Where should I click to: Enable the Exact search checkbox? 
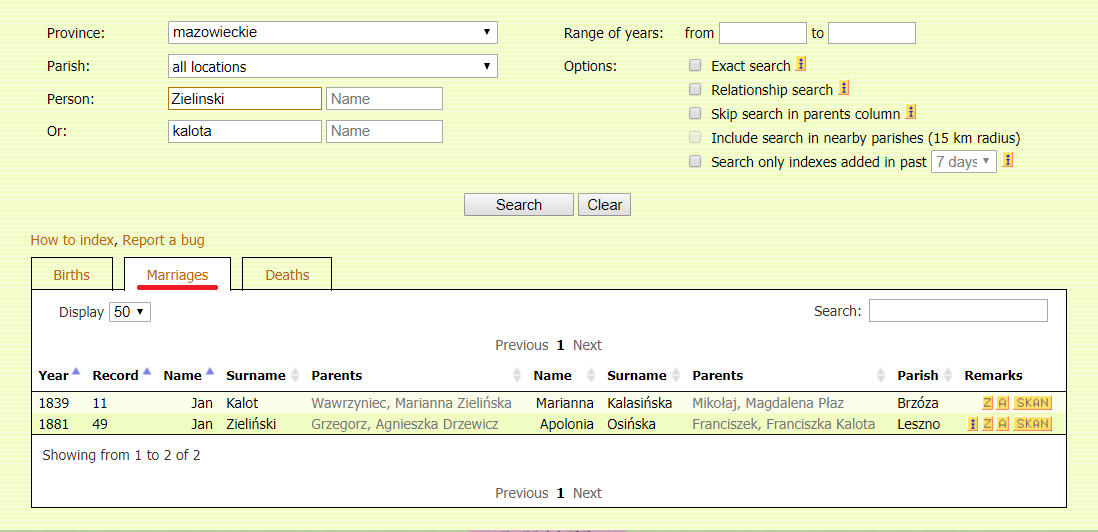click(x=695, y=66)
